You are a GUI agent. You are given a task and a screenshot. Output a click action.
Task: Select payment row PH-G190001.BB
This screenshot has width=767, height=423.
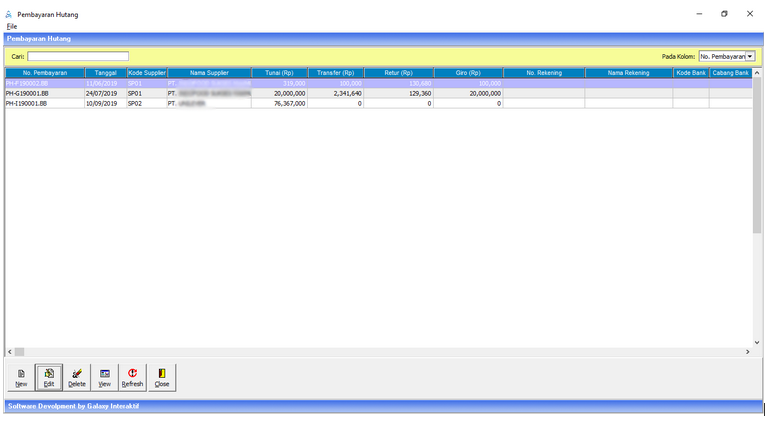[44, 93]
